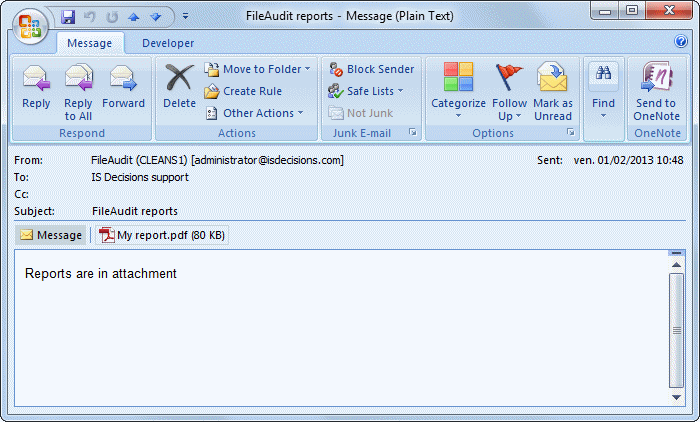This screenshot has height=422, width=700.
Task: Click the subject text FileAudit reports
Action: (x=135, y=211)
